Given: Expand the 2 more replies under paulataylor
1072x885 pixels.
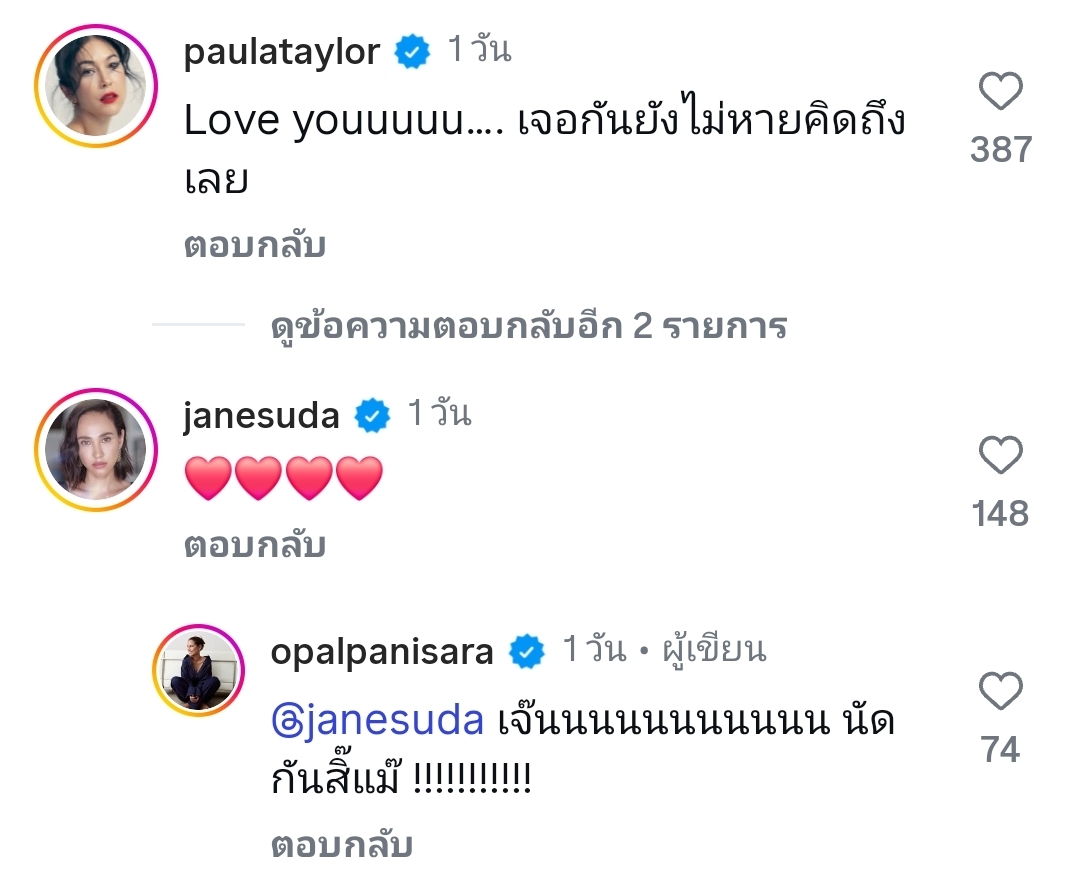Looking at the screenshot, I should 529,326.
